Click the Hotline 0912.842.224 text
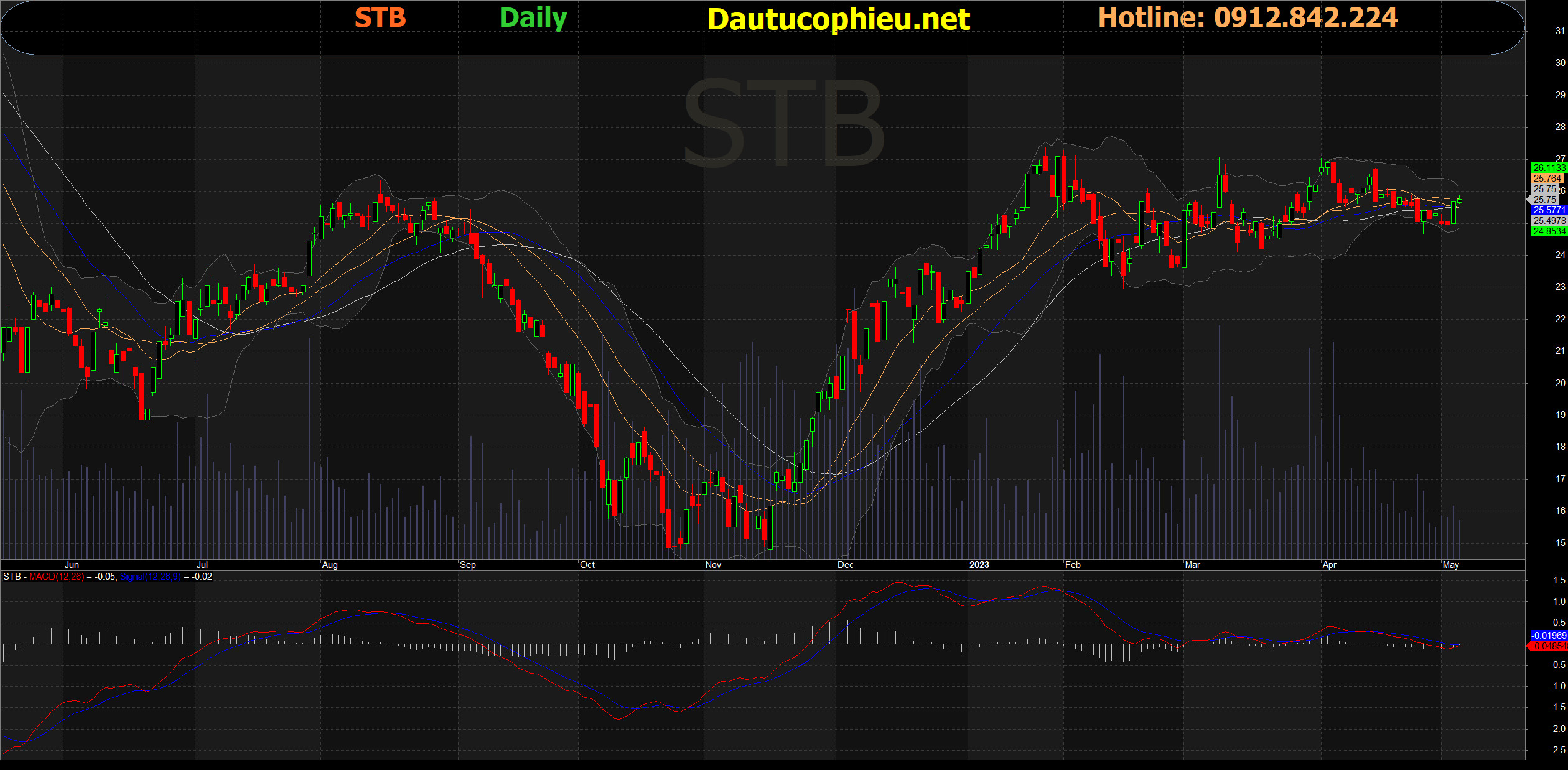Image resolution: width=1568 pixels, height=770 pixels. pyautogui.click(x=1248, y=18)
